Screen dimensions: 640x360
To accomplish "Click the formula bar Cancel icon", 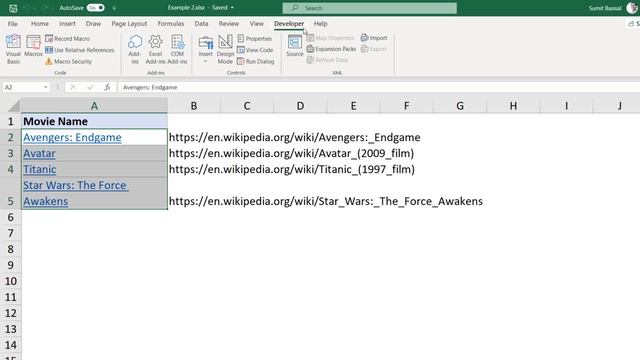I will [x=73, y=87].
